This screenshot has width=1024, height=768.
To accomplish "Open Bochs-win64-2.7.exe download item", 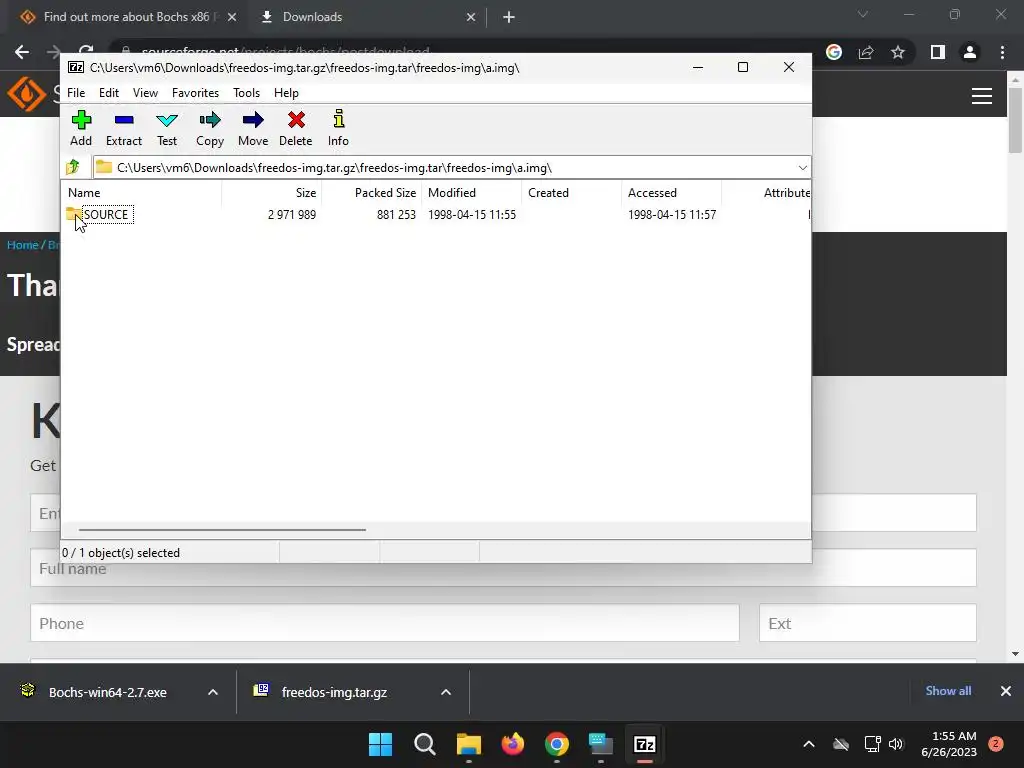I will 108,692.
